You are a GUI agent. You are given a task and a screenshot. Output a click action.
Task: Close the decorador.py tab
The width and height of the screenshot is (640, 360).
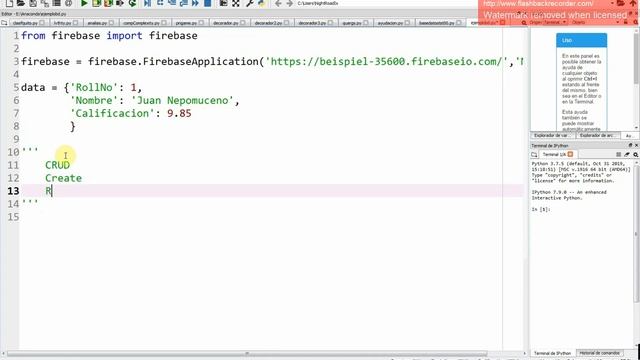(x=242, y=23)
